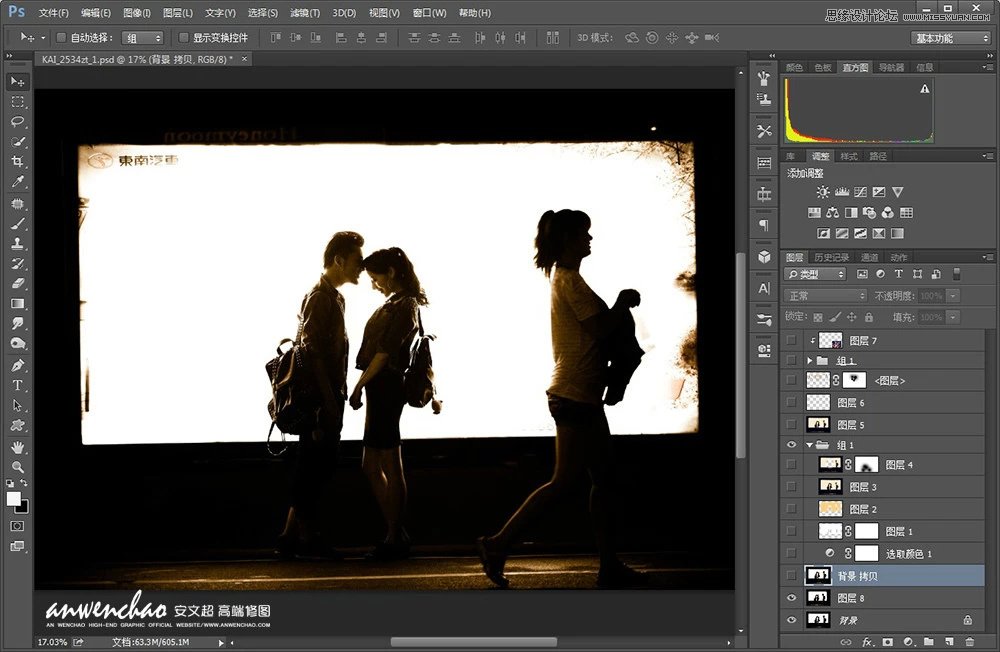Select the Clone Stamp tool
1000x652 pixels.
click(x=17, y=244)
